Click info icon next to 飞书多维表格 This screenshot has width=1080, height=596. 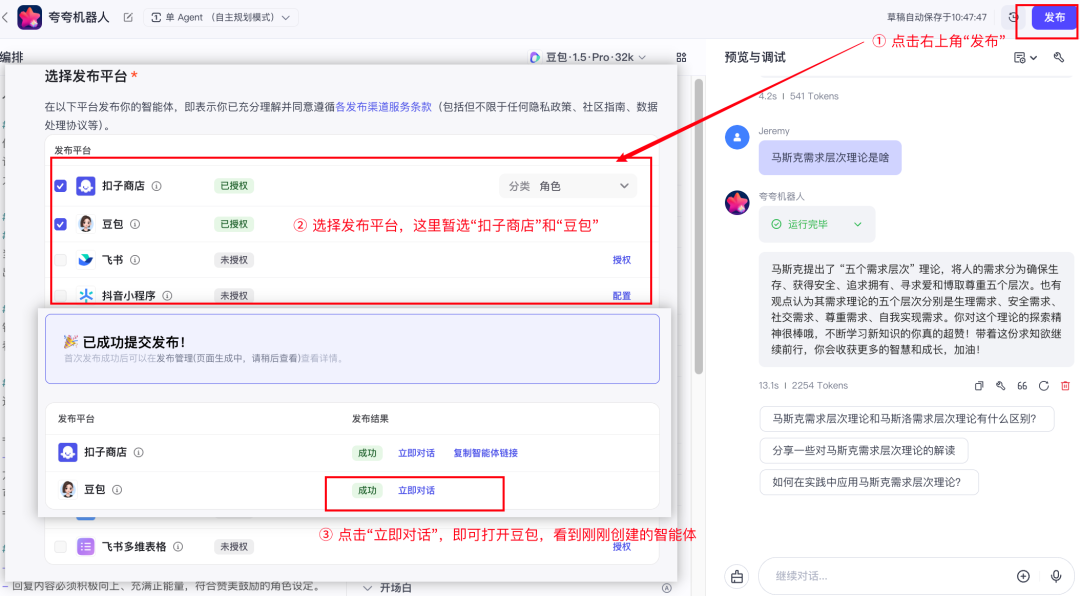point(178,546)
